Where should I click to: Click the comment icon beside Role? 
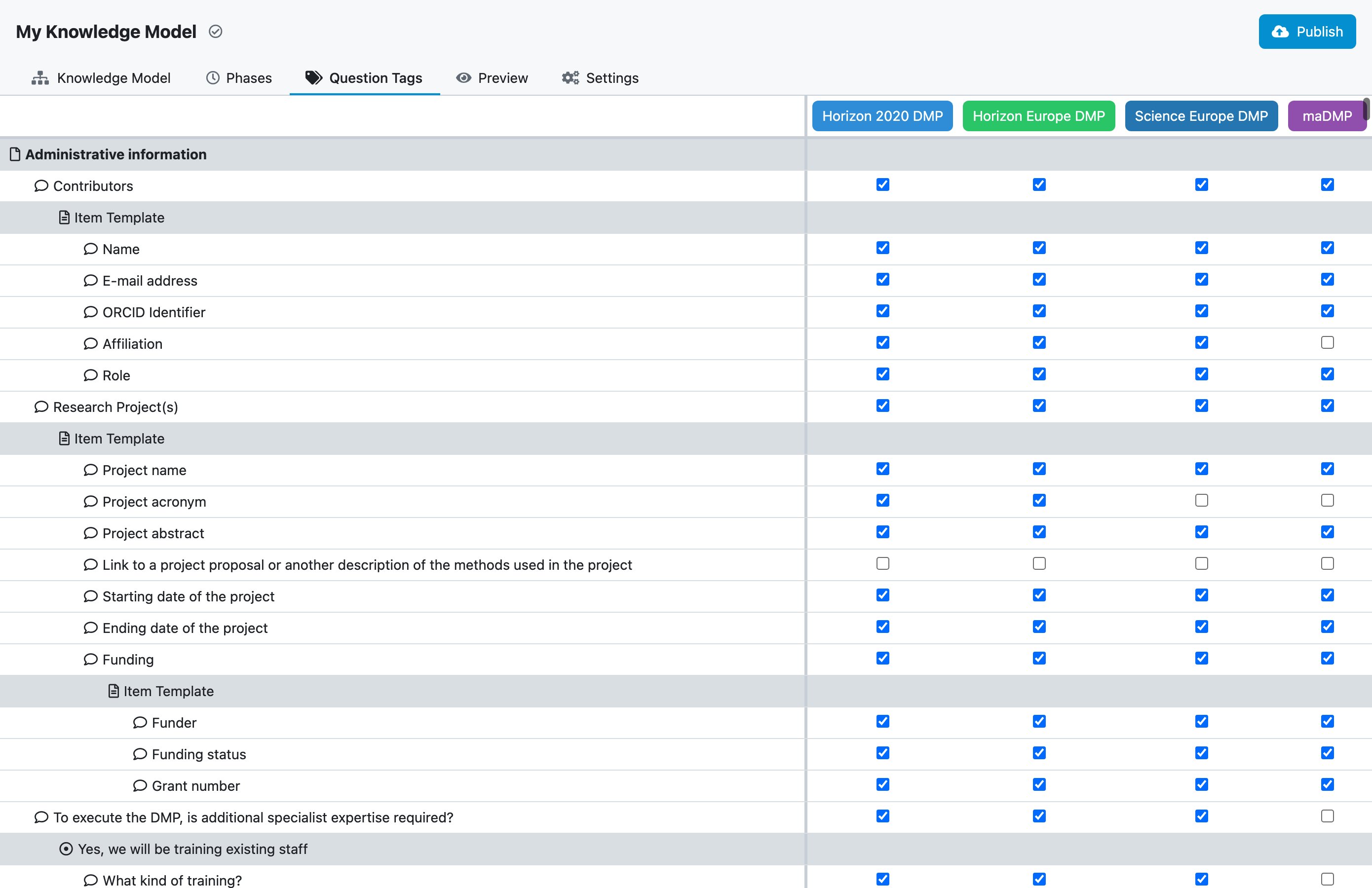click(x=90, y=375)
